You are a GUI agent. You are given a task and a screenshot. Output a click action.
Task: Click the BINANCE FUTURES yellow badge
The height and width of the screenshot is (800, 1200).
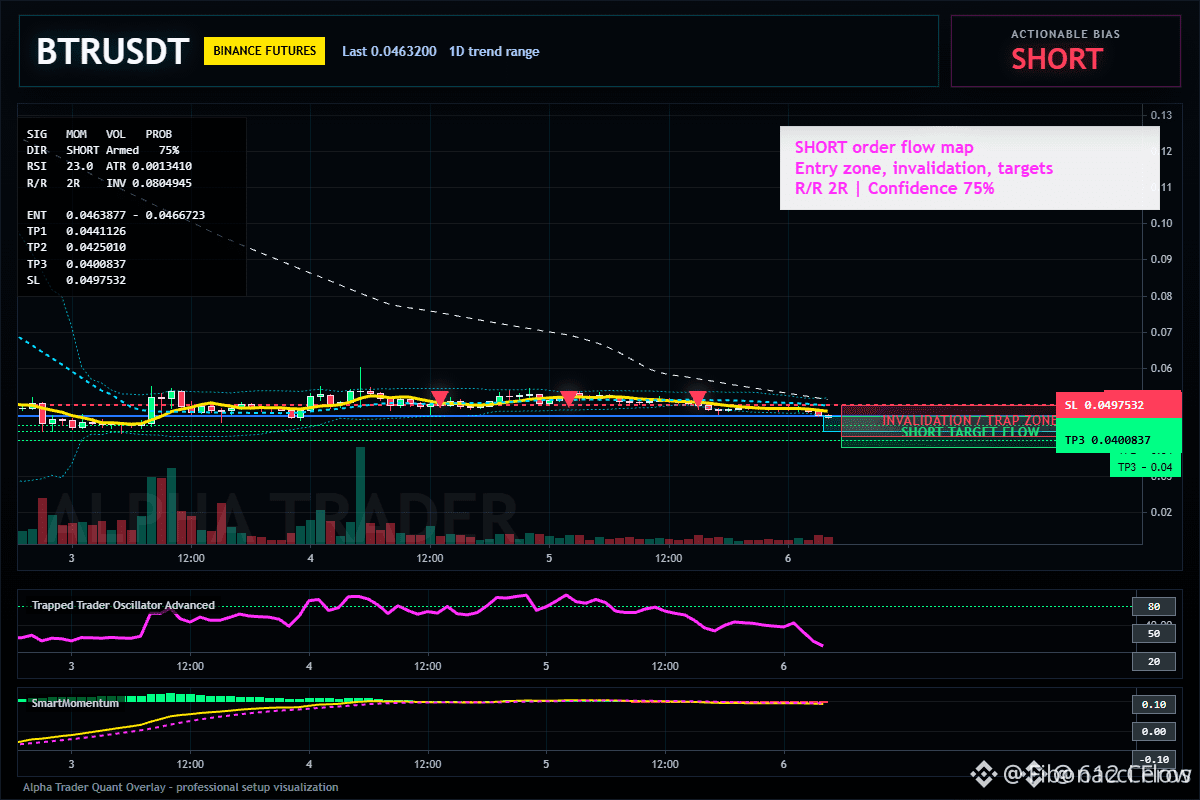(x=264, y=51)
